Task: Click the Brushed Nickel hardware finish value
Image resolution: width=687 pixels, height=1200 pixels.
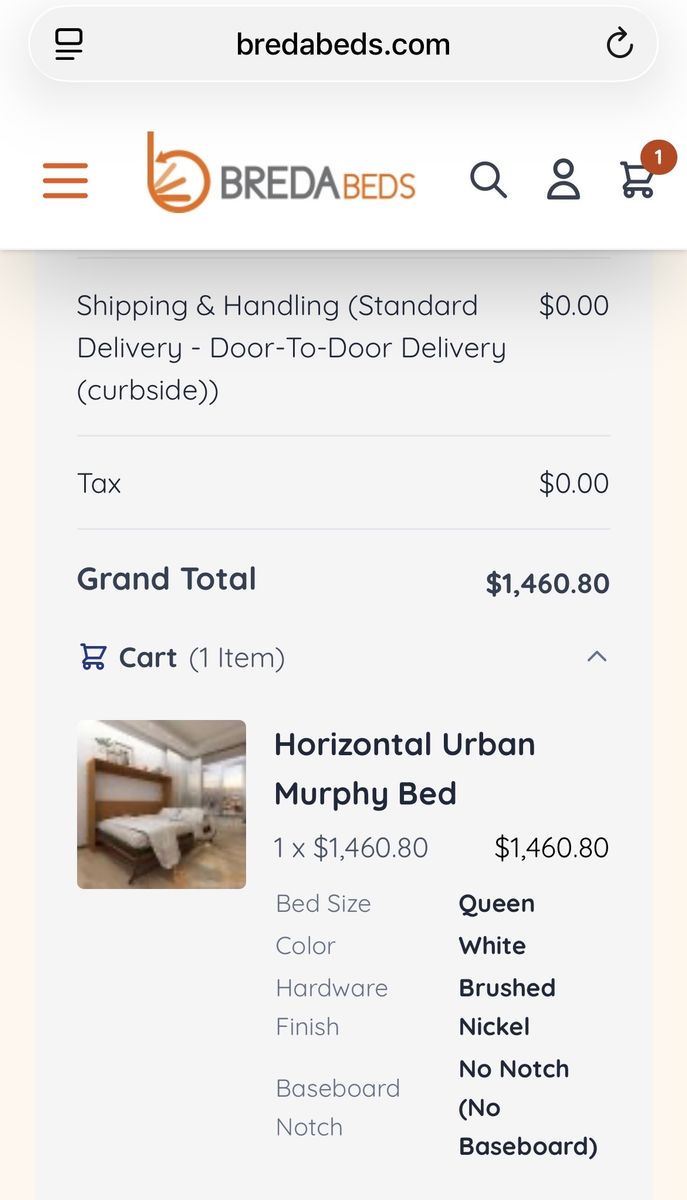Action: coord(506,1007)
